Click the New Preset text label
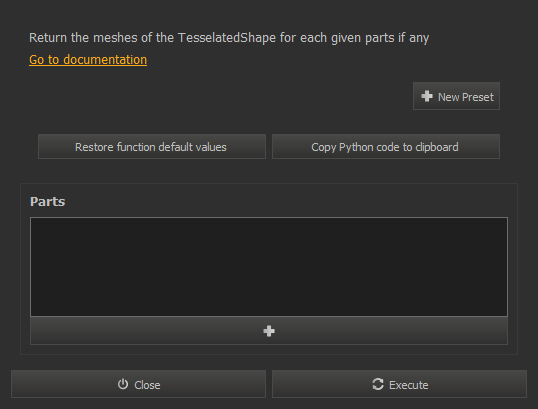Viewport: 538px width, 409px height. point(466,97)
